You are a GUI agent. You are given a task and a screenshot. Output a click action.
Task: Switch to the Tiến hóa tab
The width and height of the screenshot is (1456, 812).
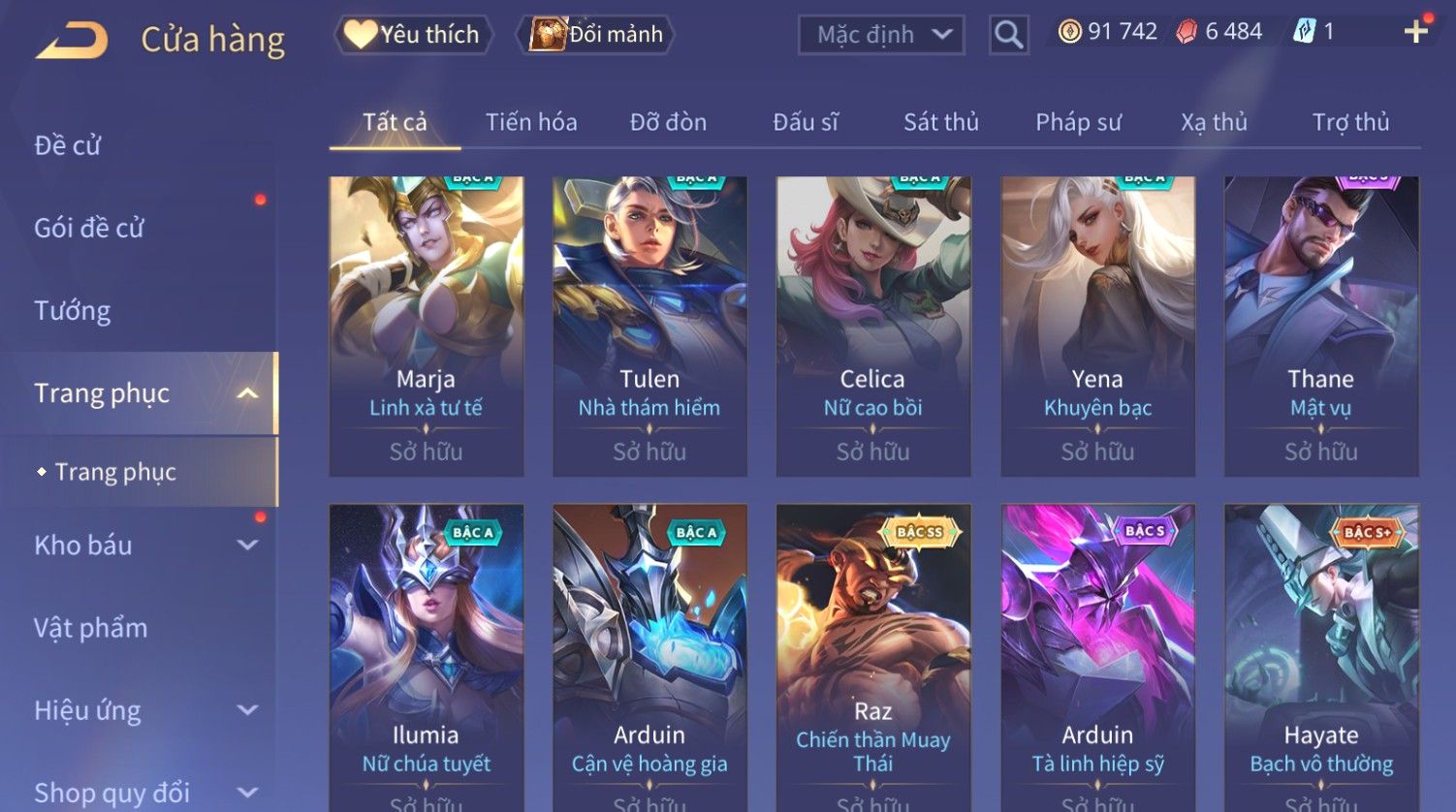pos(531,122)
